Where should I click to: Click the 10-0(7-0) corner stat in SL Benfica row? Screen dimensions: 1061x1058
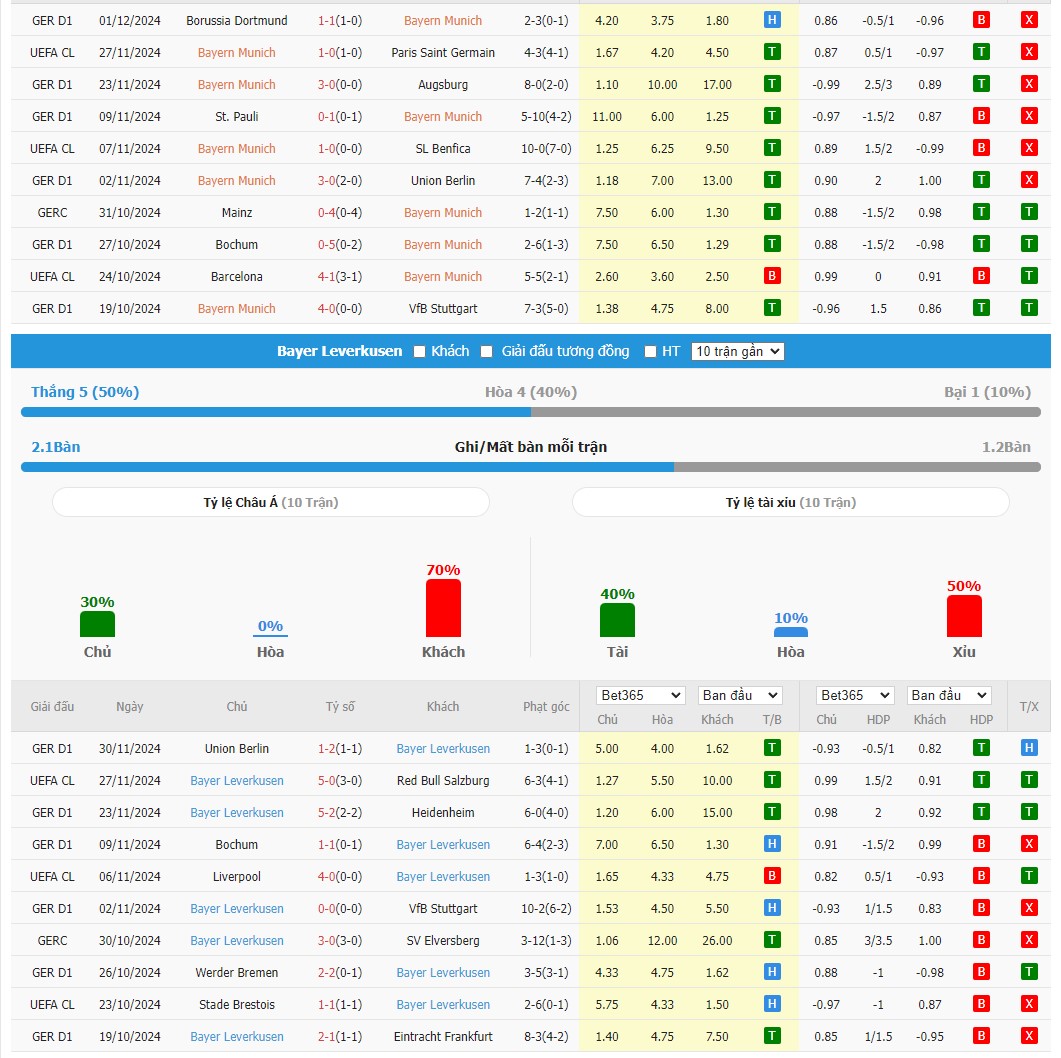546,149
